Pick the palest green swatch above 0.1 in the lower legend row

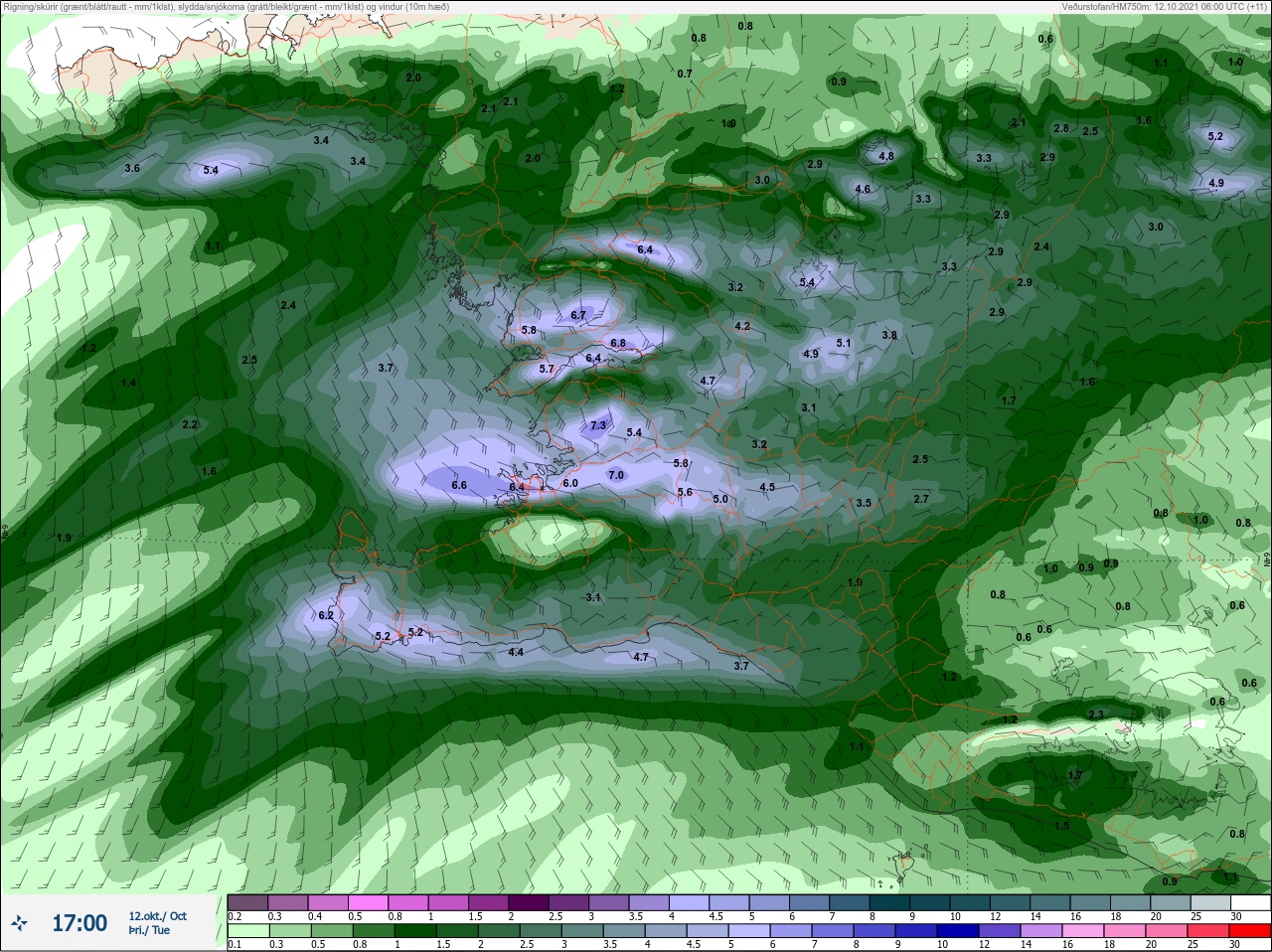tap(247, 931)
